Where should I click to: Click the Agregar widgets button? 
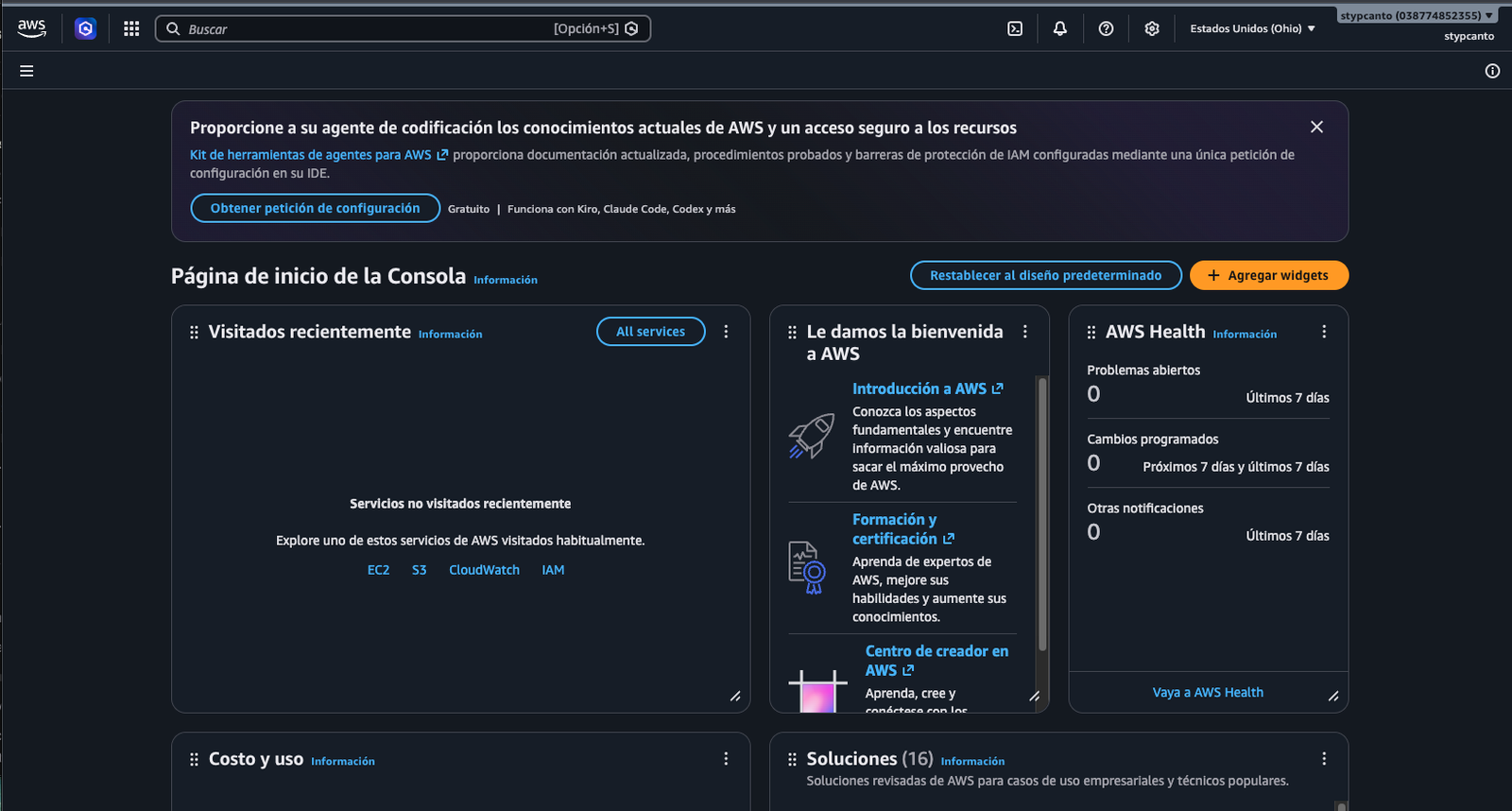tap(1269, 275)
